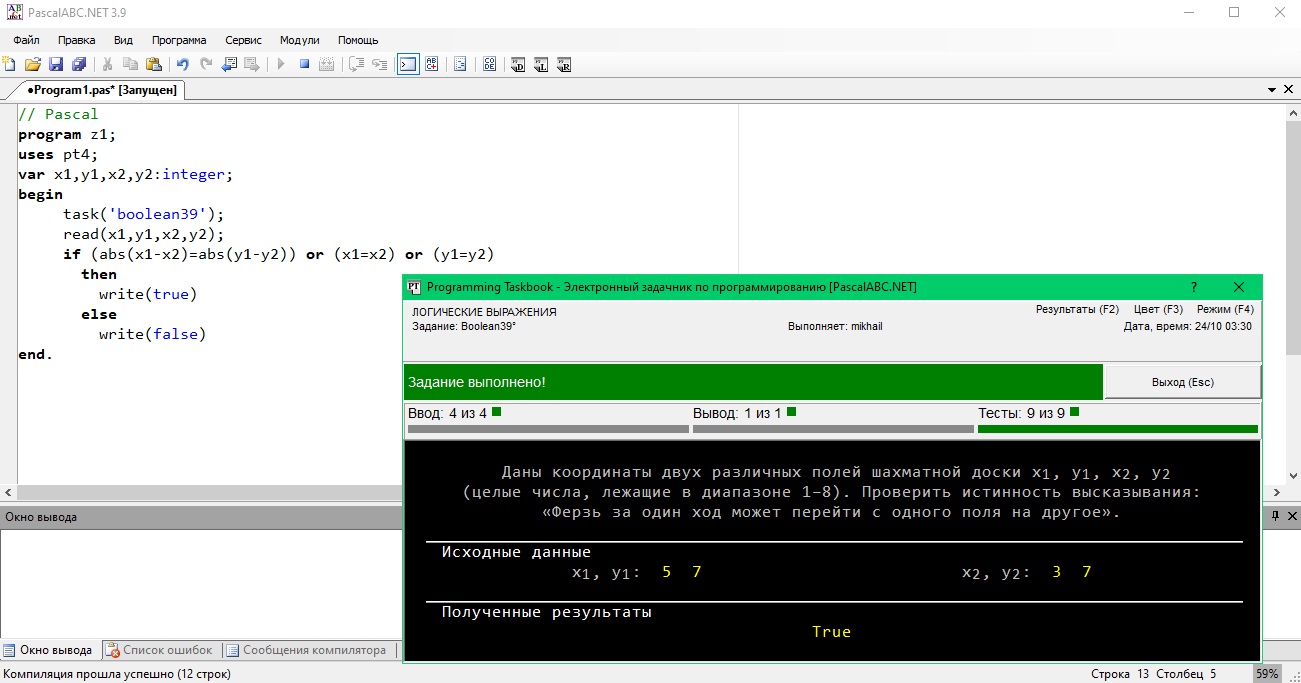Click the New file toolbar icon

click(10, 65)
